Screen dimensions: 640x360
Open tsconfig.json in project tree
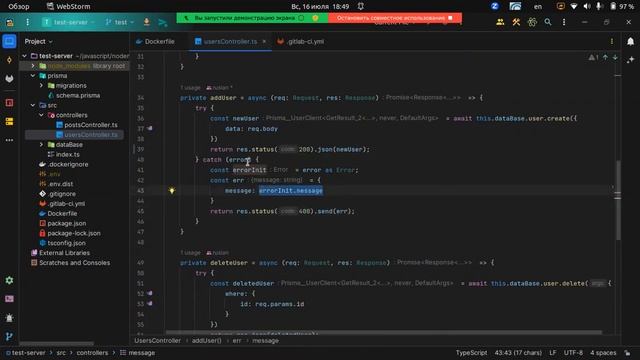(62, 243)
